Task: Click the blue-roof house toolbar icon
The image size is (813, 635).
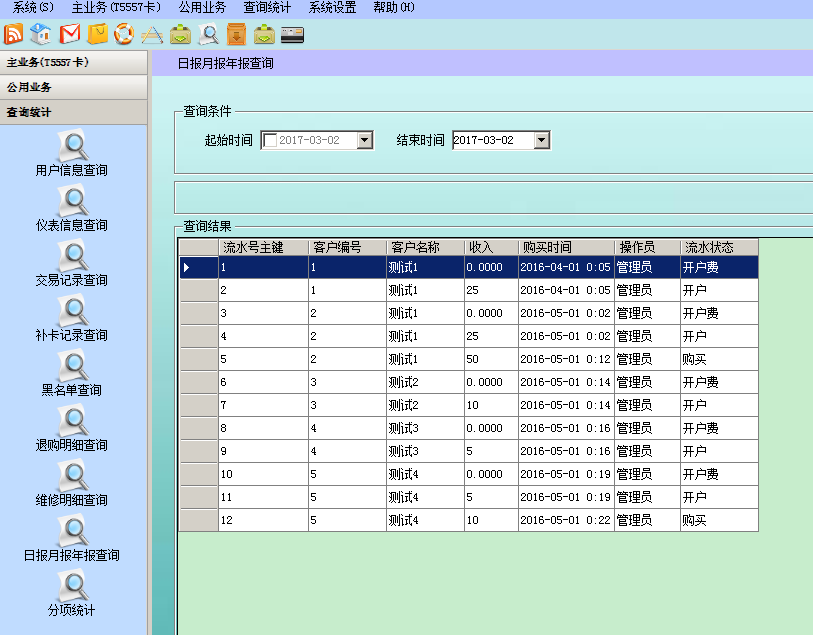Action: click(40, 34)
